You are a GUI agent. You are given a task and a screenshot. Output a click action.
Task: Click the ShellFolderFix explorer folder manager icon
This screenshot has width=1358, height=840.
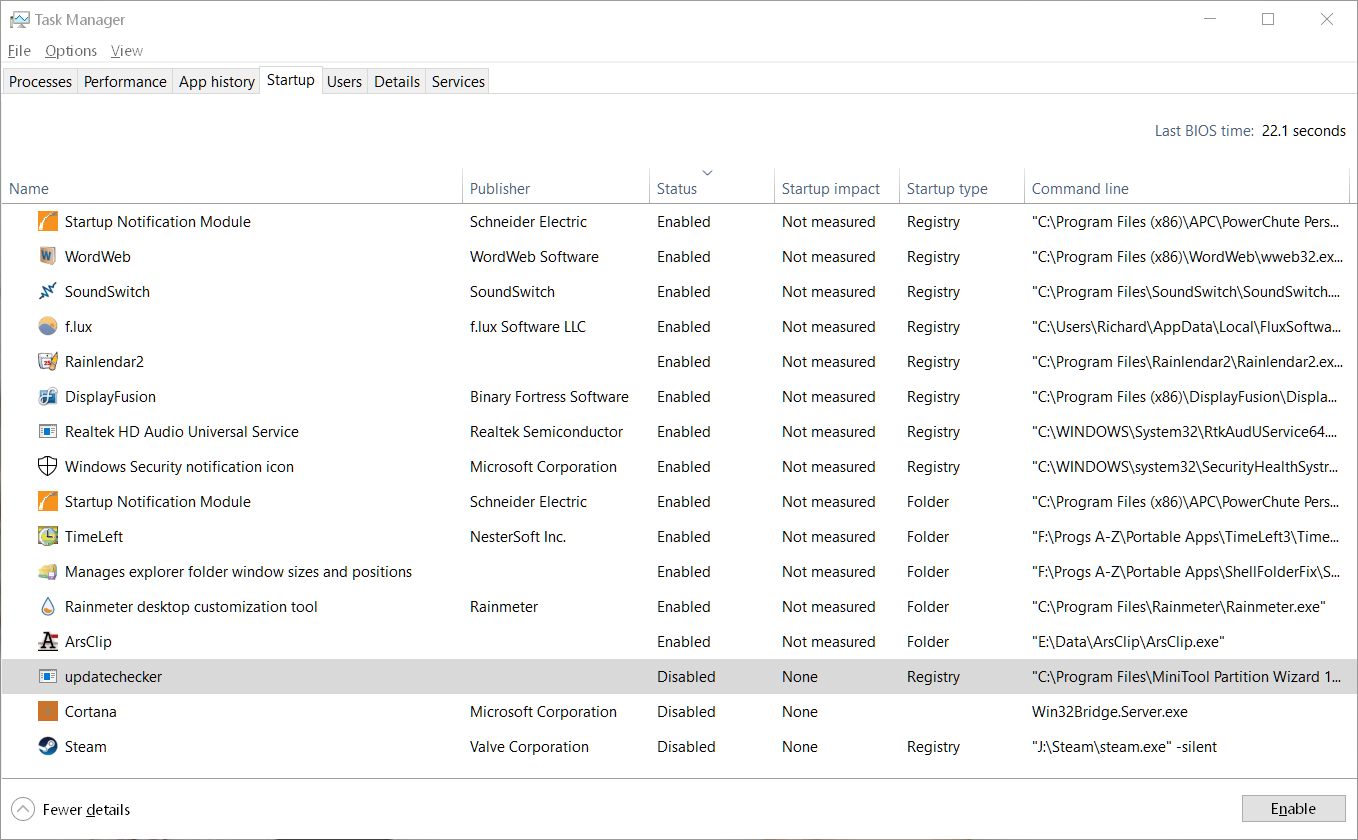tap(48, 572)
